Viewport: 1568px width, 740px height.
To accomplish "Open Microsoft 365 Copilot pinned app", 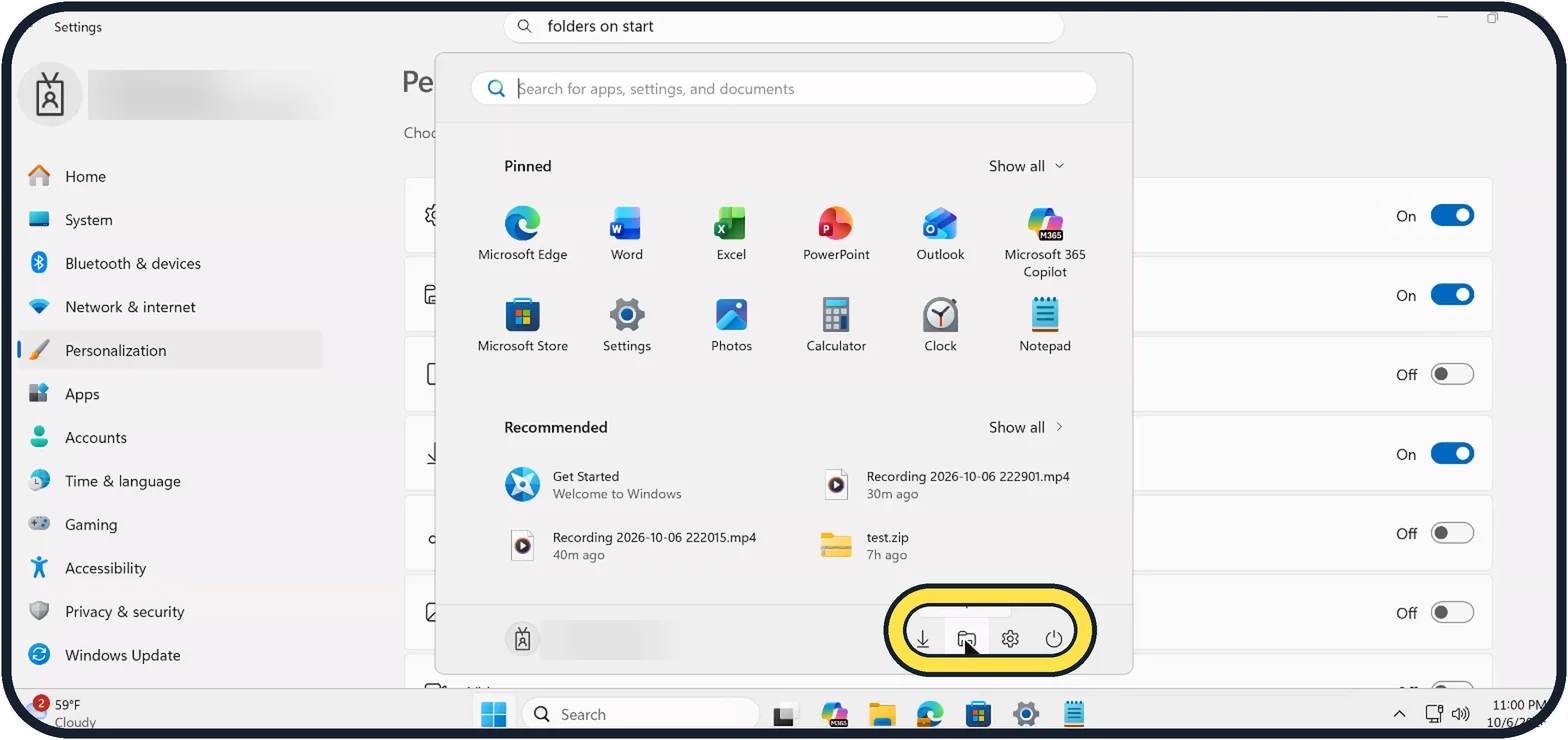I will coord(1045,242).
